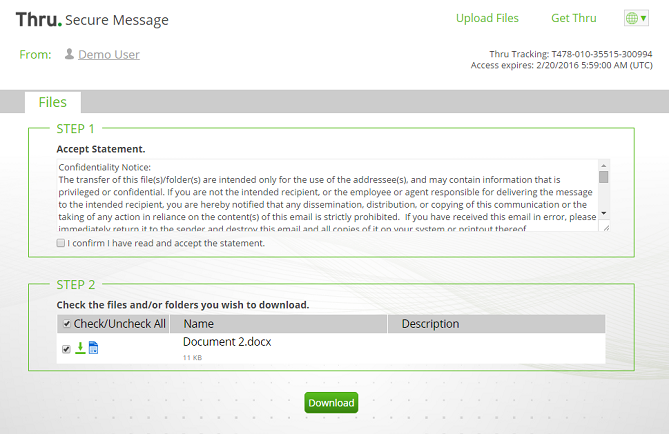Screen dimensions: 669x434
Task: Click the resize grip of the statement box
Action: coord(606,227)
